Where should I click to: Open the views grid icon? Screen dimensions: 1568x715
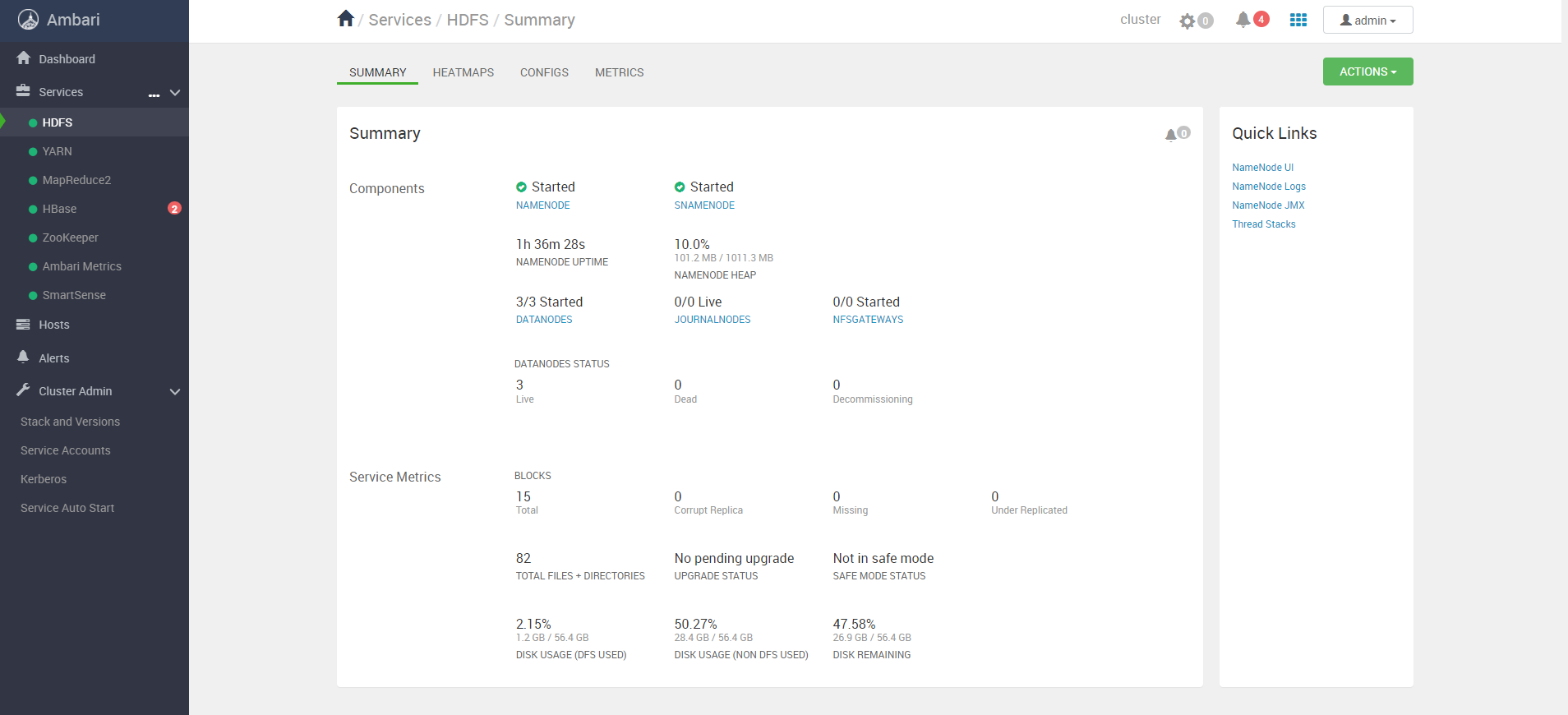pyautogui.click(x=1298, y=20)
